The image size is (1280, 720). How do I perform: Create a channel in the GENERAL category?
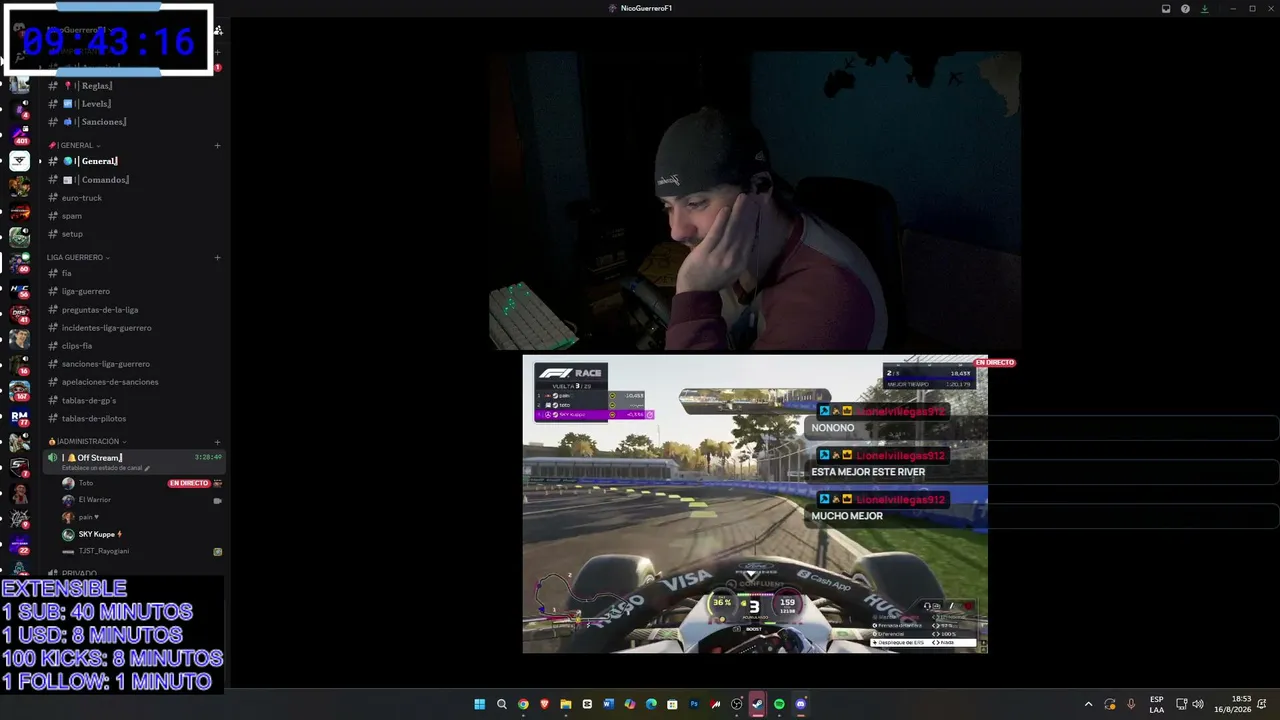(217, 146)
